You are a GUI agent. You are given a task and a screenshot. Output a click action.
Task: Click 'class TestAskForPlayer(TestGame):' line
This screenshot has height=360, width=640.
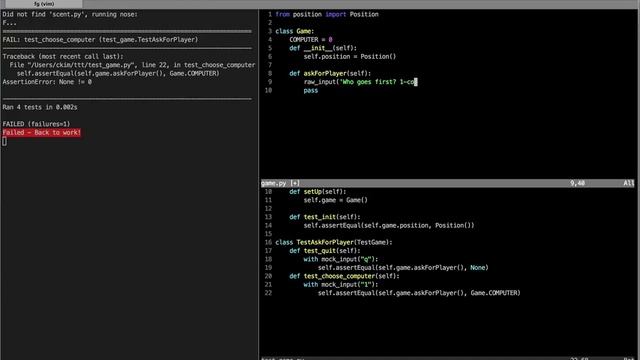[334, 242]
